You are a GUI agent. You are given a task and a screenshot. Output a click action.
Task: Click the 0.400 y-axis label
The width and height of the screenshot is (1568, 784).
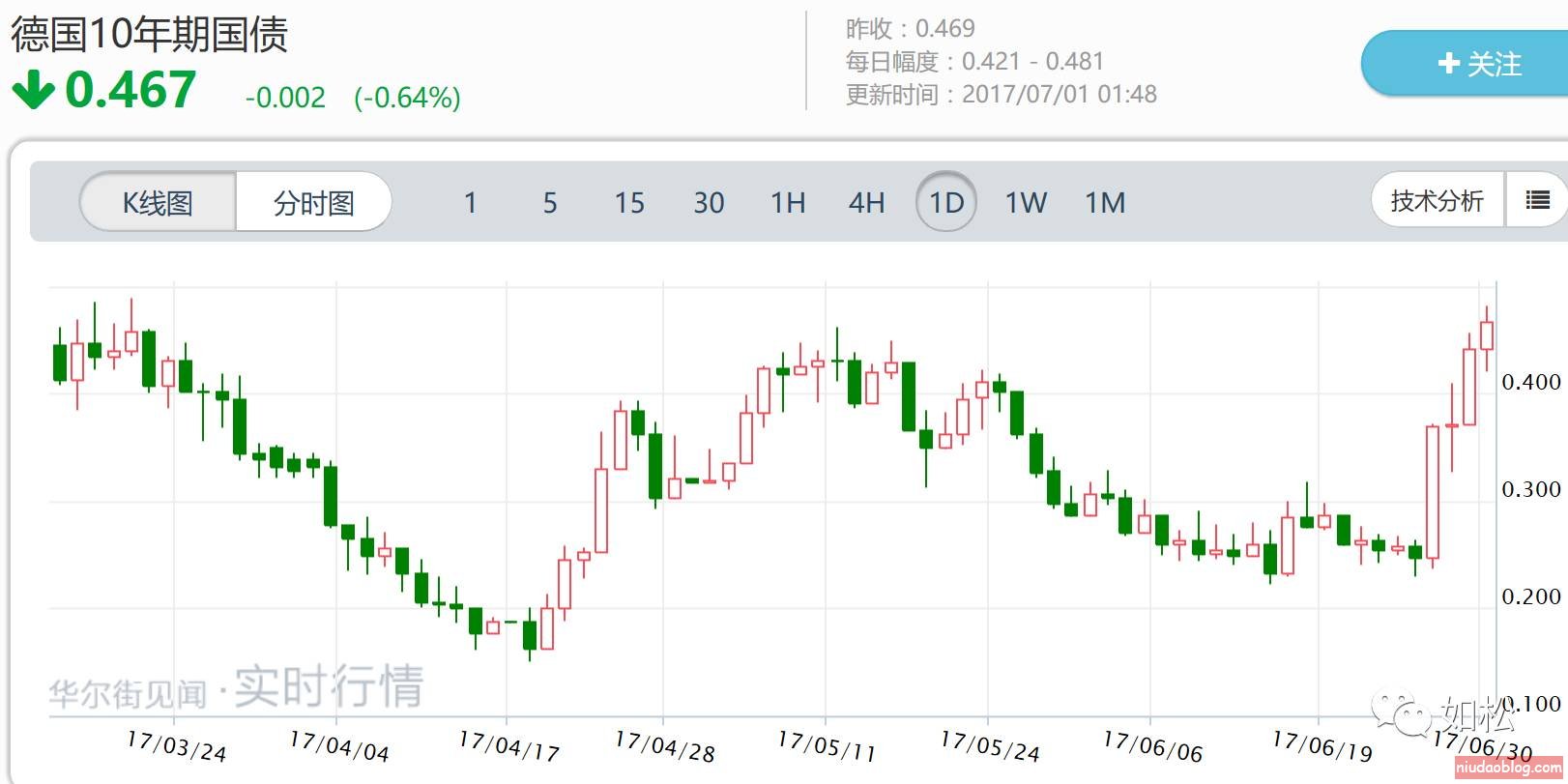coord(1531,383)
